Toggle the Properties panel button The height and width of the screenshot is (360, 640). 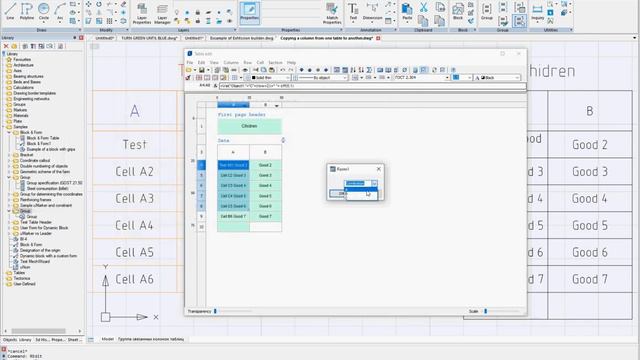coord(249,12)
